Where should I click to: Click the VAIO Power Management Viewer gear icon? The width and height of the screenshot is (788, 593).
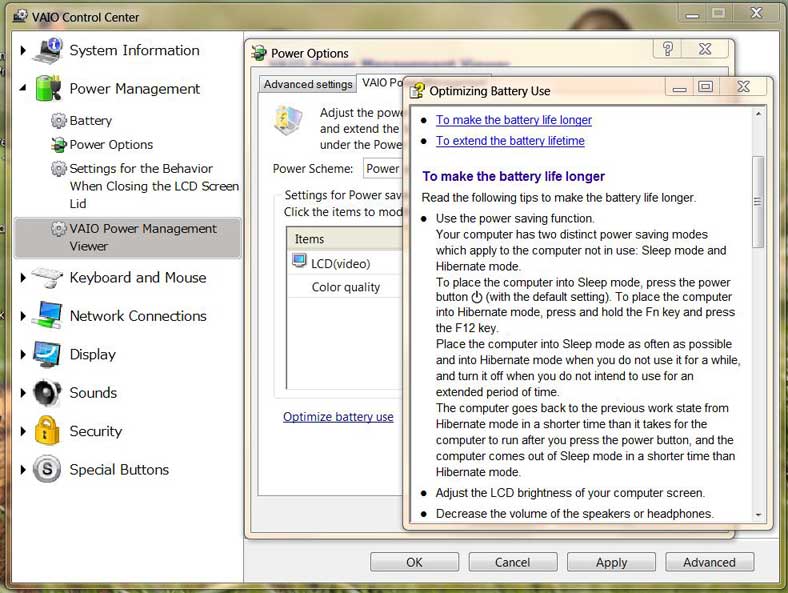click(x=59, y=229)
